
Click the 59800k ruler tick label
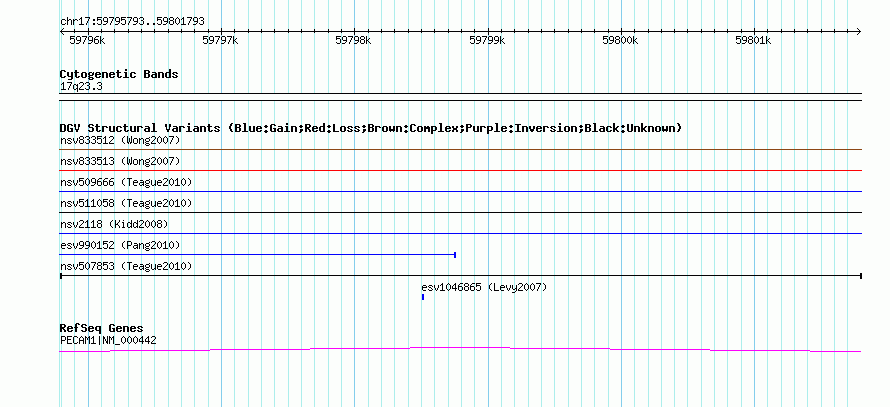[x=620, y=40]
